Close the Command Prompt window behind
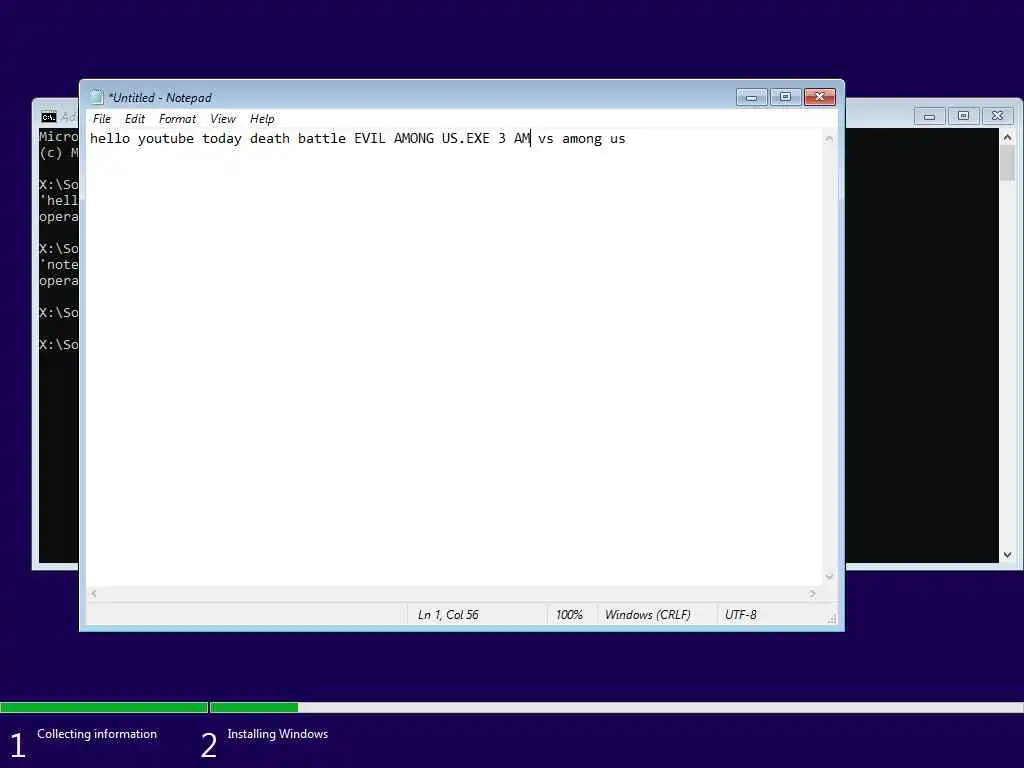This screenshot has height=768, width=1024. click(997, 116)
